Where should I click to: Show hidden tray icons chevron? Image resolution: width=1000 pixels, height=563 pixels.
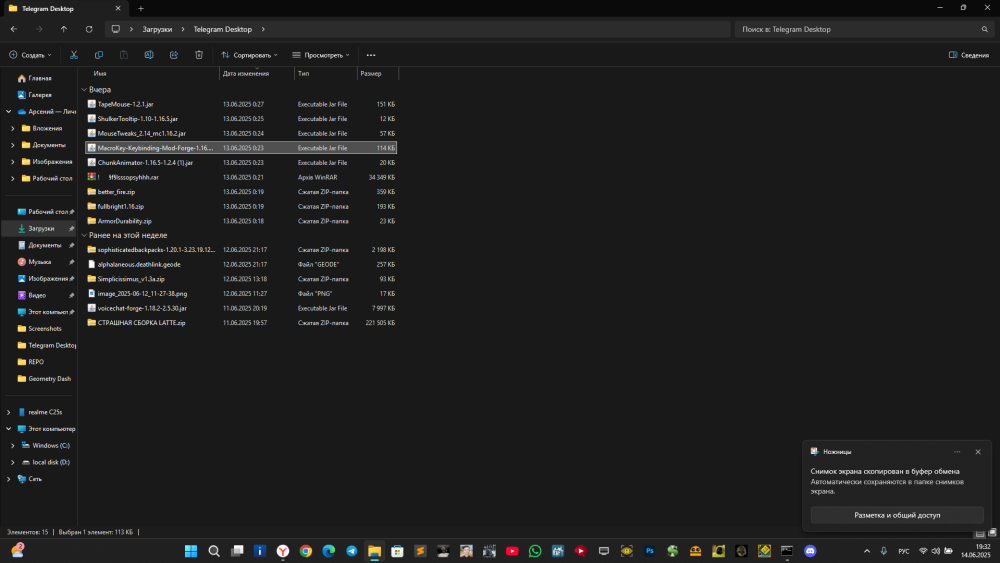[x=867, y=551]
